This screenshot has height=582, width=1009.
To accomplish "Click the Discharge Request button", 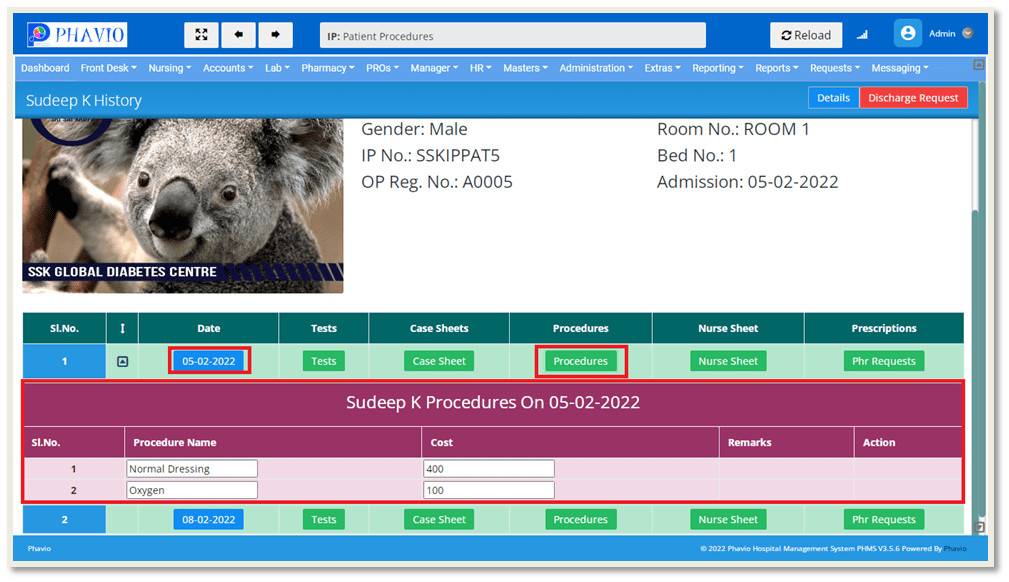I will (912, 98).
